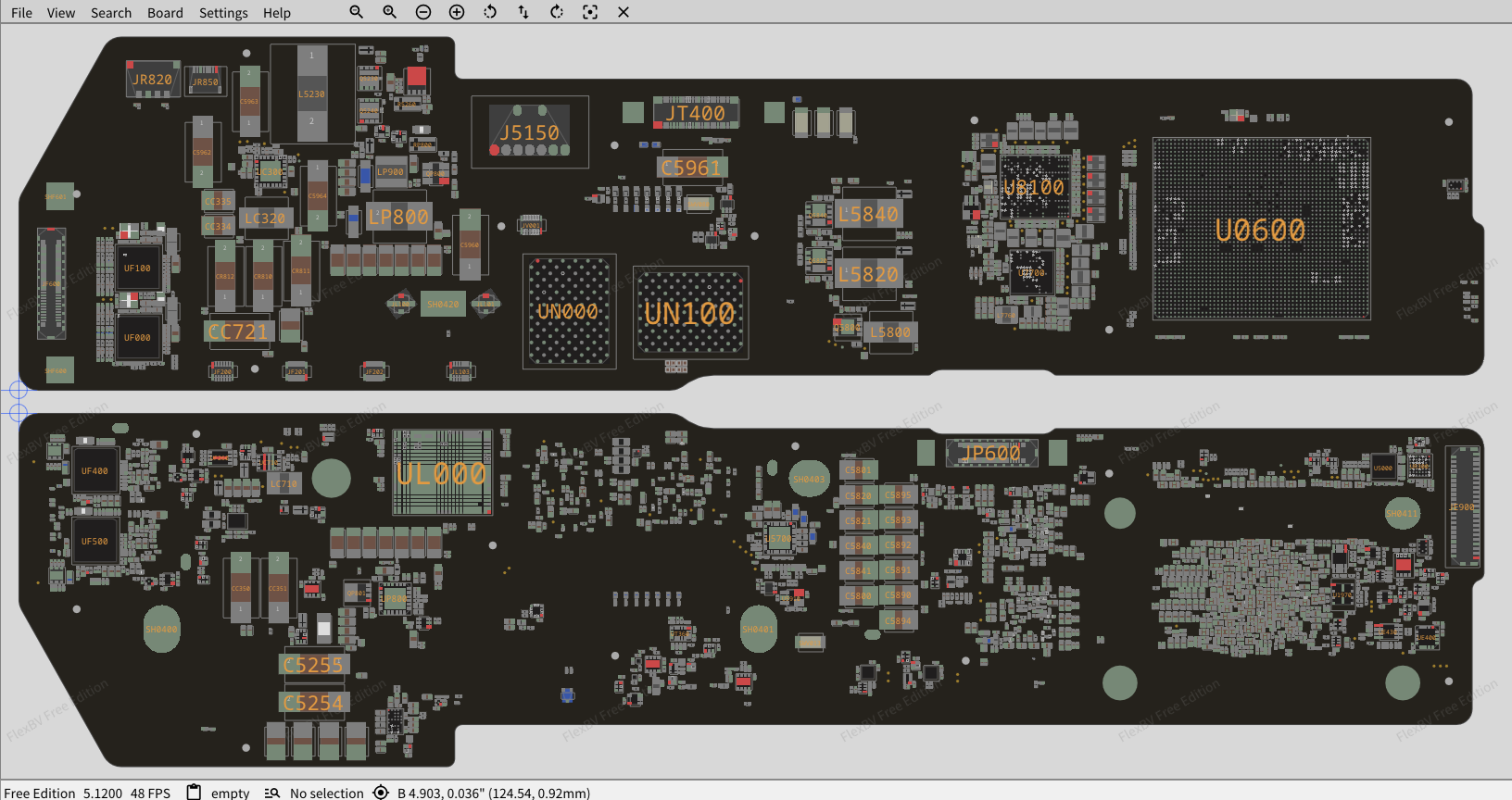1512x800 pixels.
Task: Select component LP900
Action: (390, 171)
